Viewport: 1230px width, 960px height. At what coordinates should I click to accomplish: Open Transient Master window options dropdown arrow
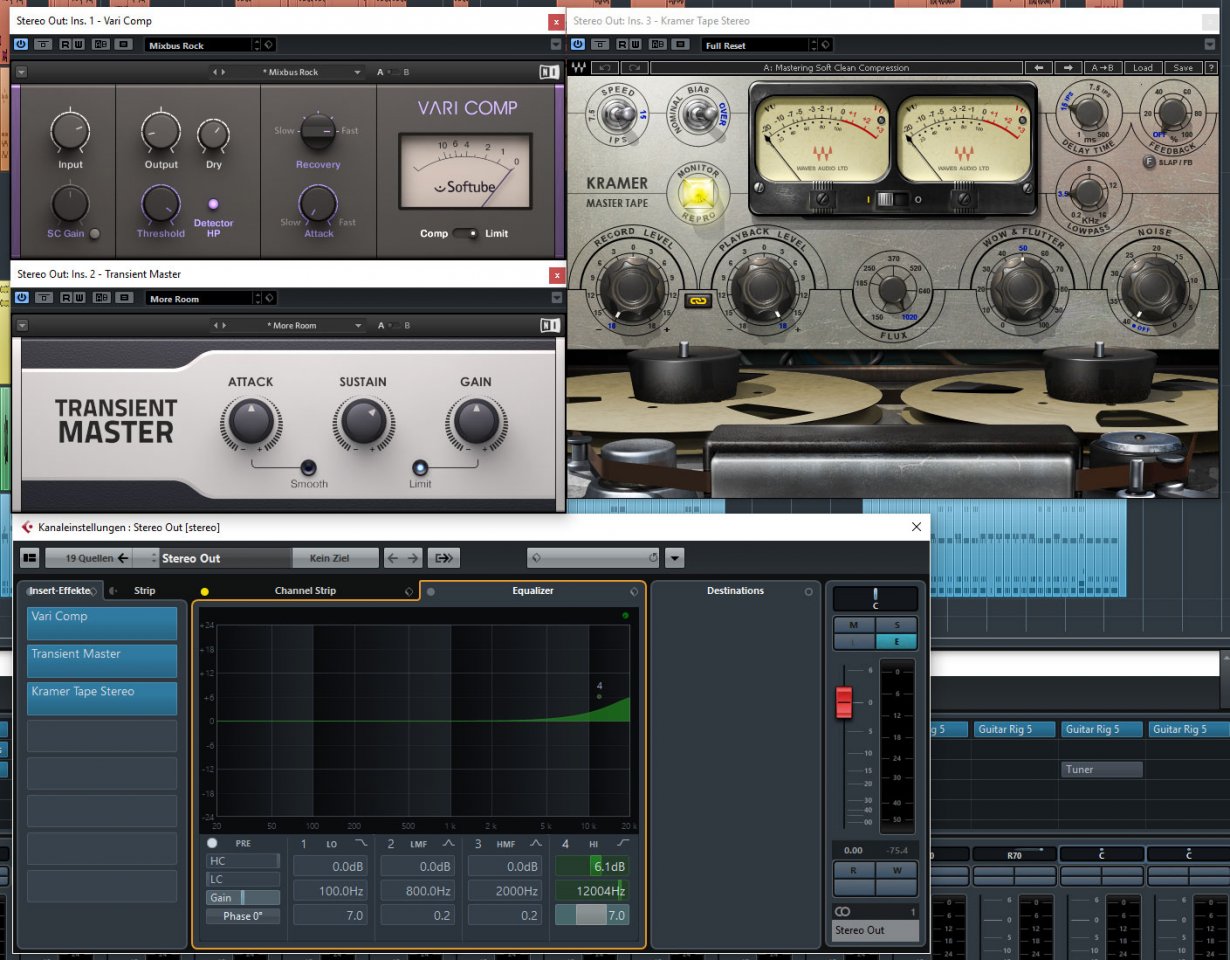[x=556, y=298]
